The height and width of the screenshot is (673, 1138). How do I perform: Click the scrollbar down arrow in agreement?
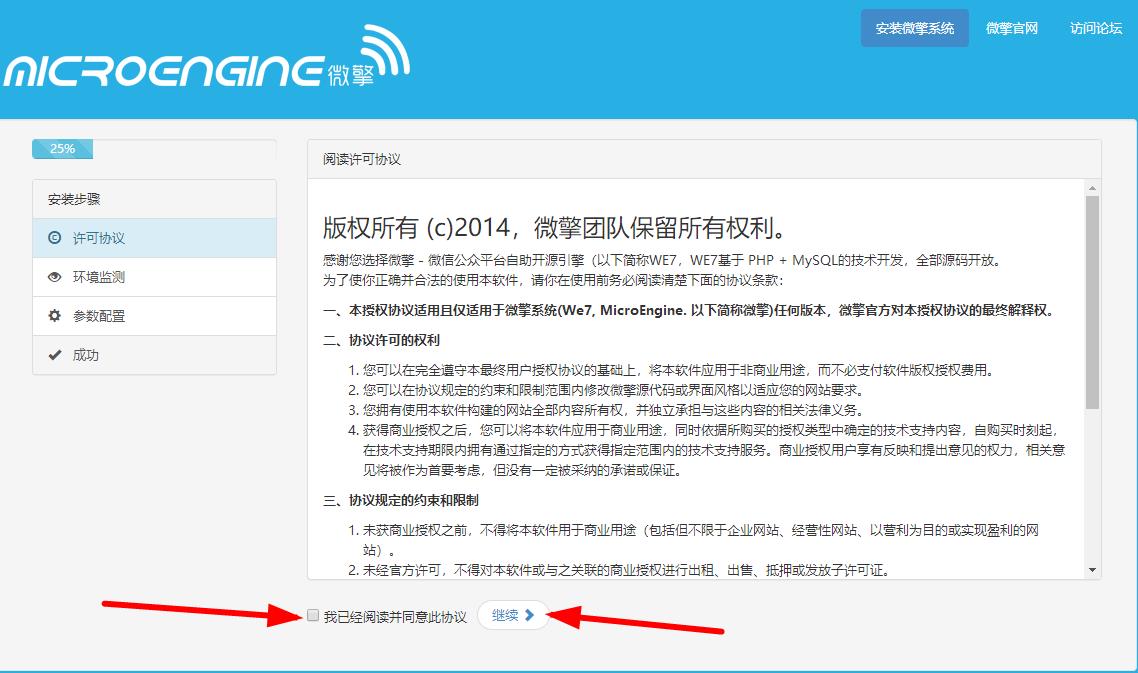click(x=1092, y=571)
